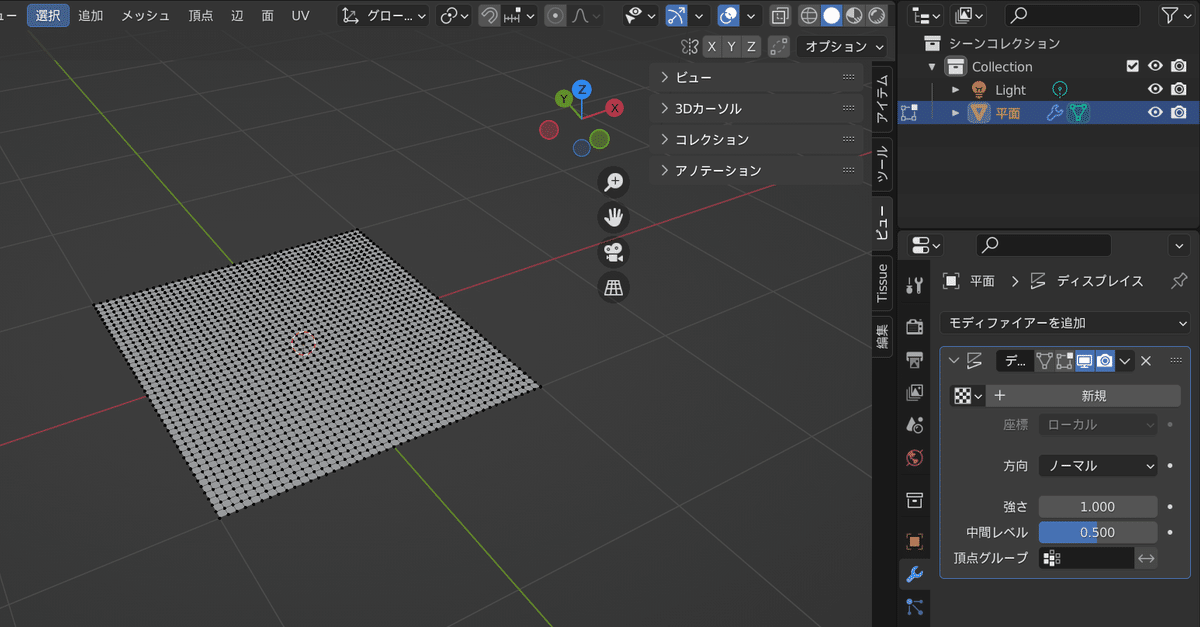Open the オプション dropdown
1200x627 pixels.
point(843,46)
